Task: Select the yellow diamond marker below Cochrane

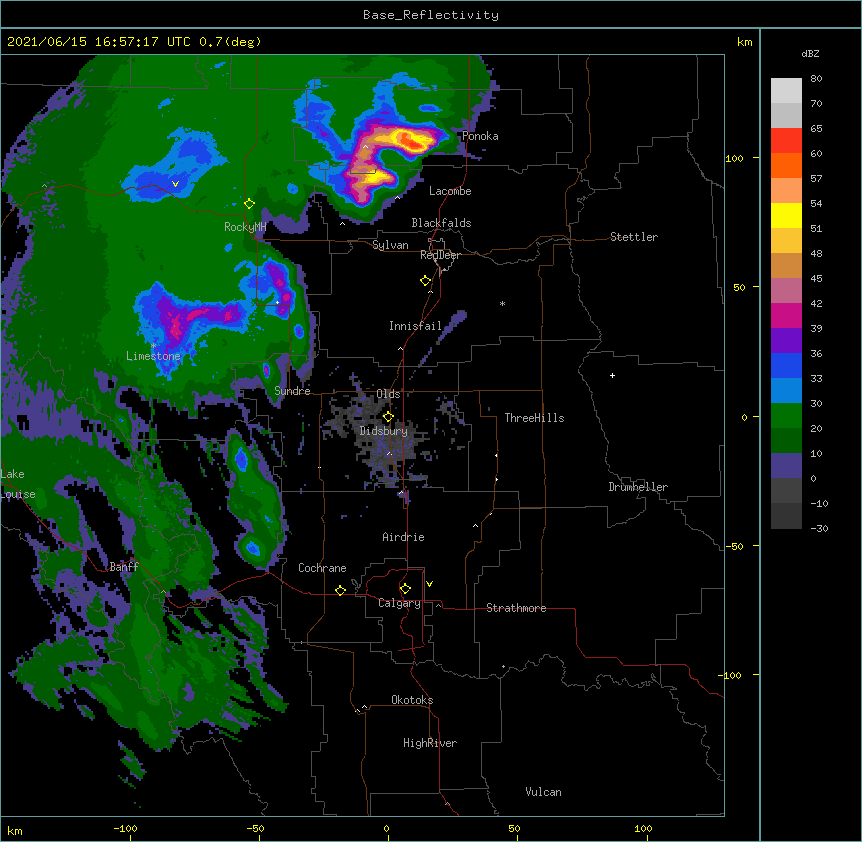Action: [x=340, y=590]
